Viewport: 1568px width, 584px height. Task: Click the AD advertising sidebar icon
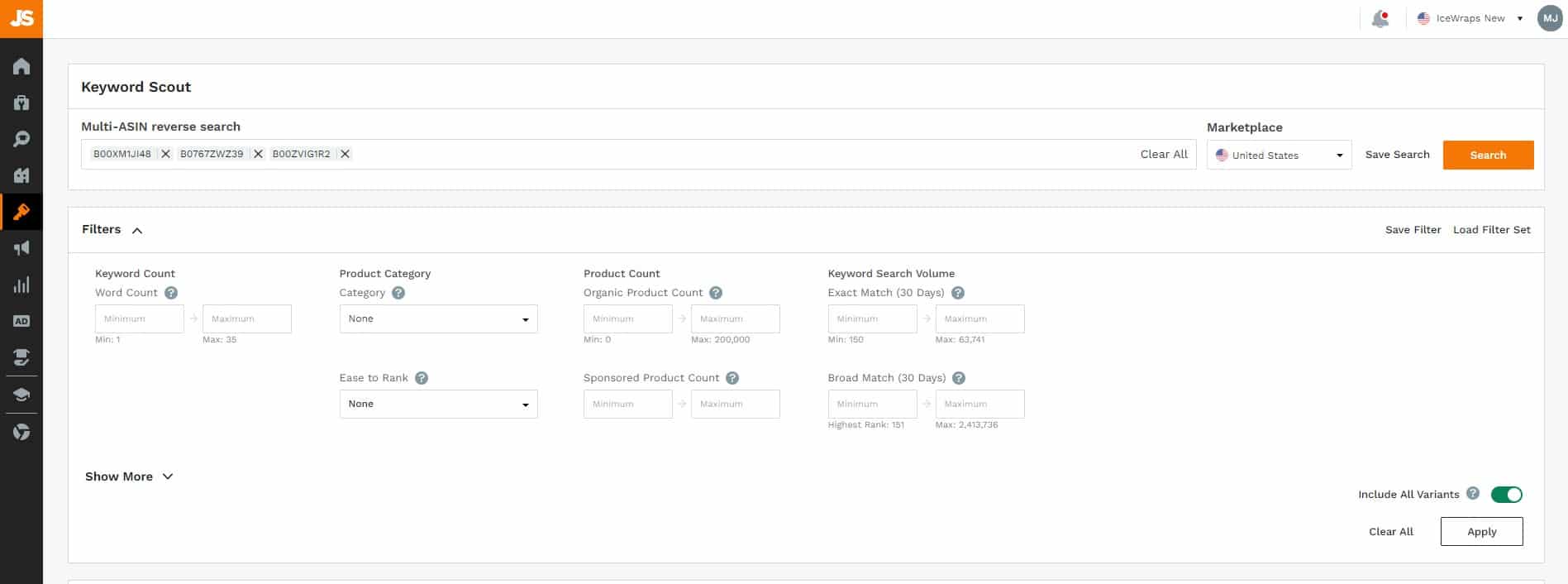click(21, 321)
